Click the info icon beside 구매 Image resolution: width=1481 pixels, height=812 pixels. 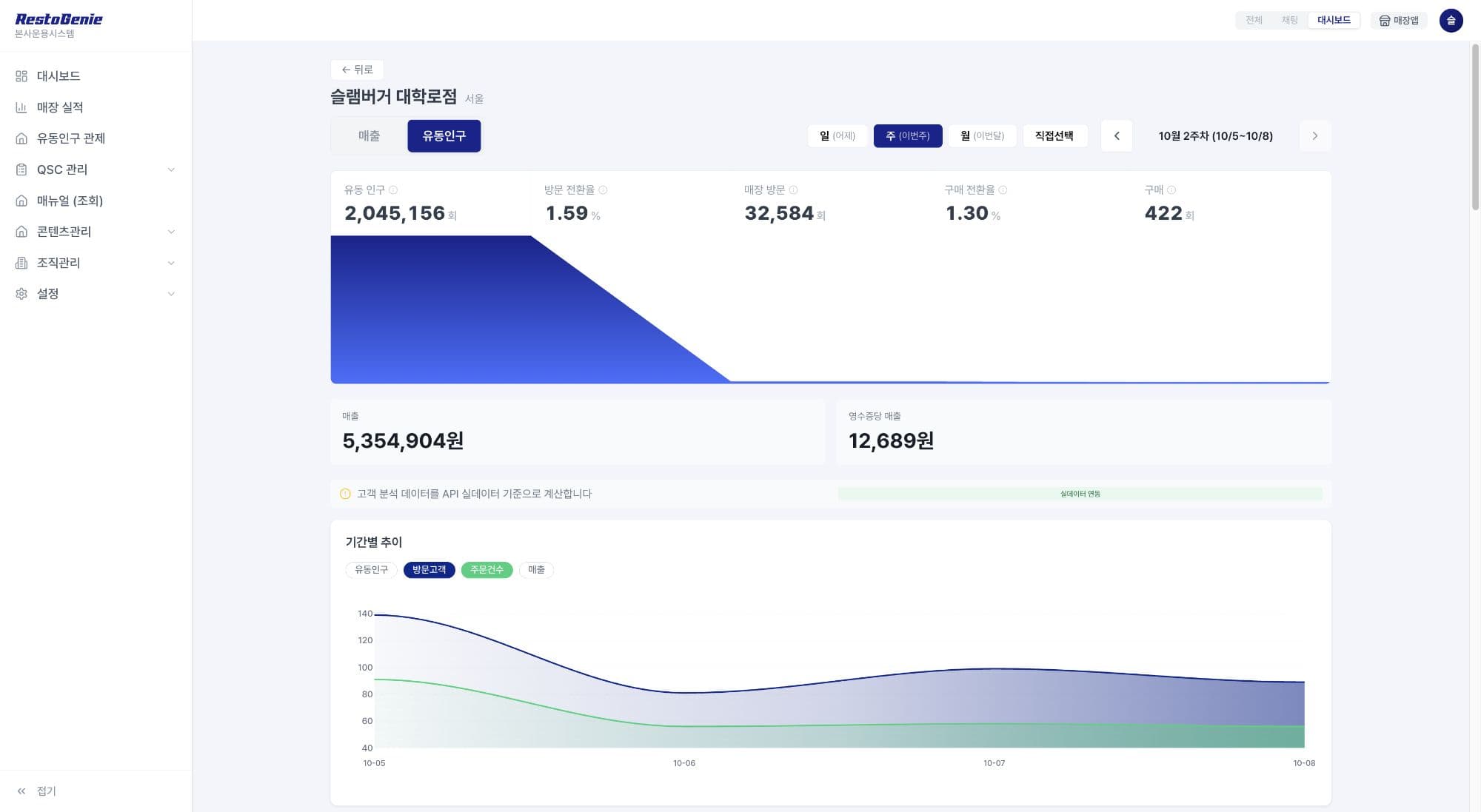(x=1171, y=190)
